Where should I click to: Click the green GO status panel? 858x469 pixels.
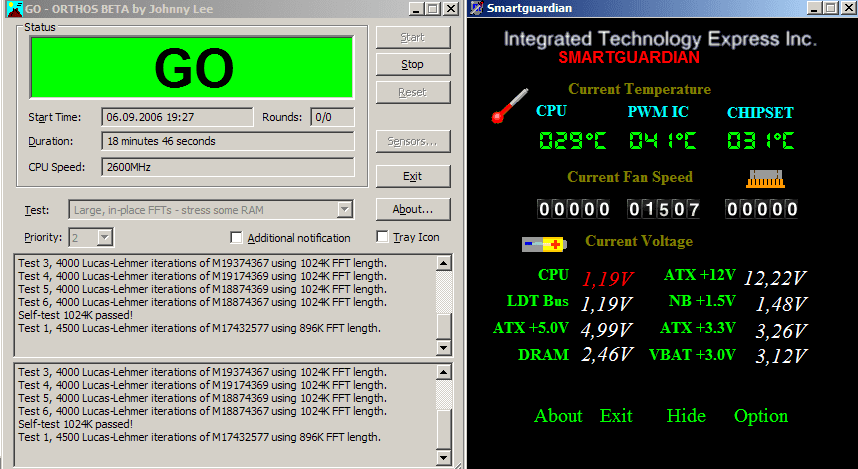[192, 68]
